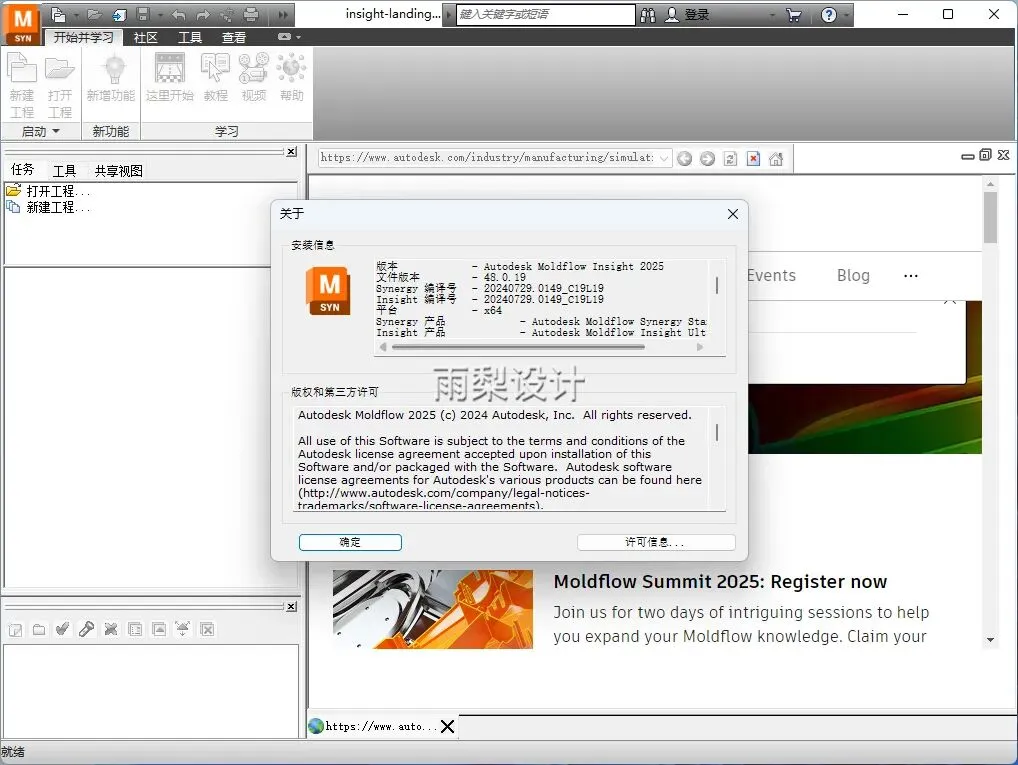Switch to the 共享视图 panel tab
The image size is (1018, 765).
click(119, 171)
